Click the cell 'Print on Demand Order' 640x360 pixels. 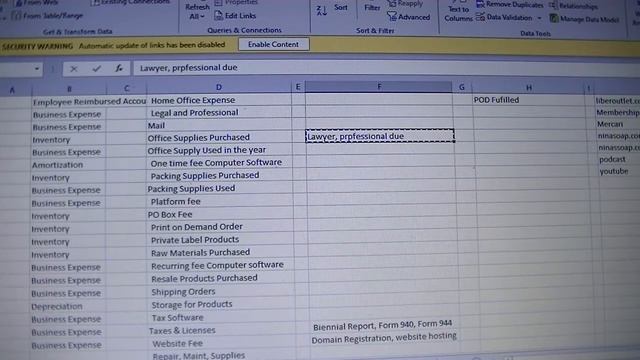197,227
